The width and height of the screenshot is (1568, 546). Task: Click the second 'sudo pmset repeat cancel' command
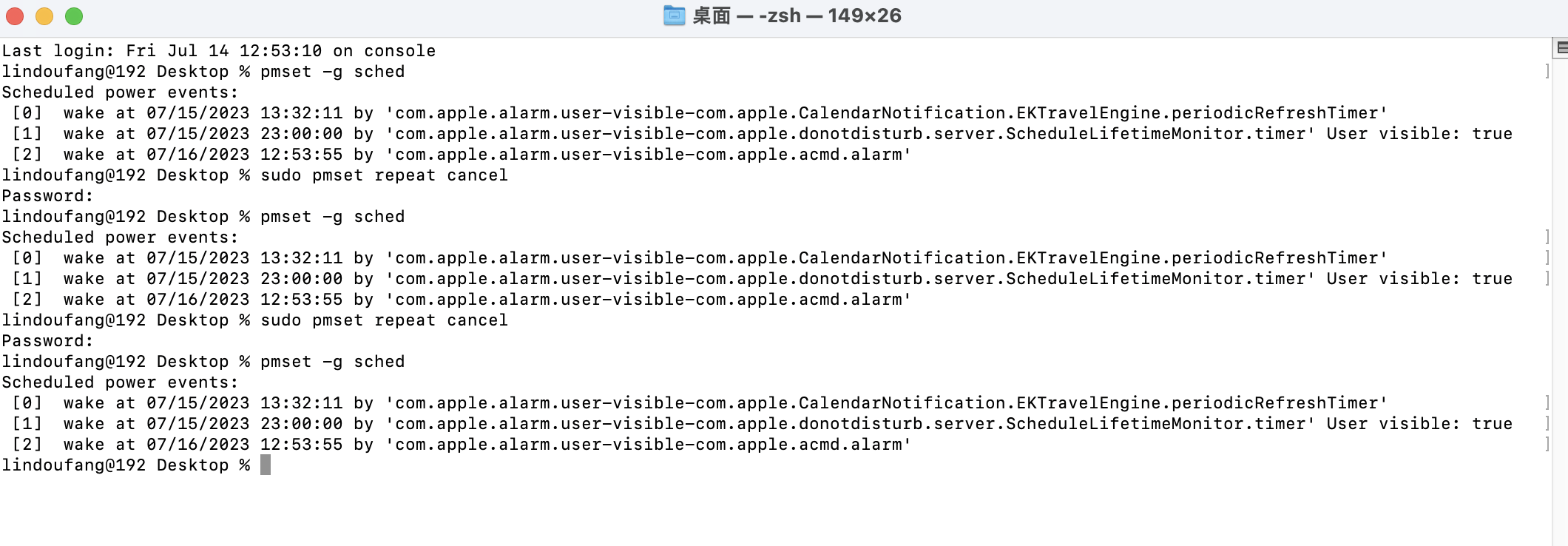384,320
